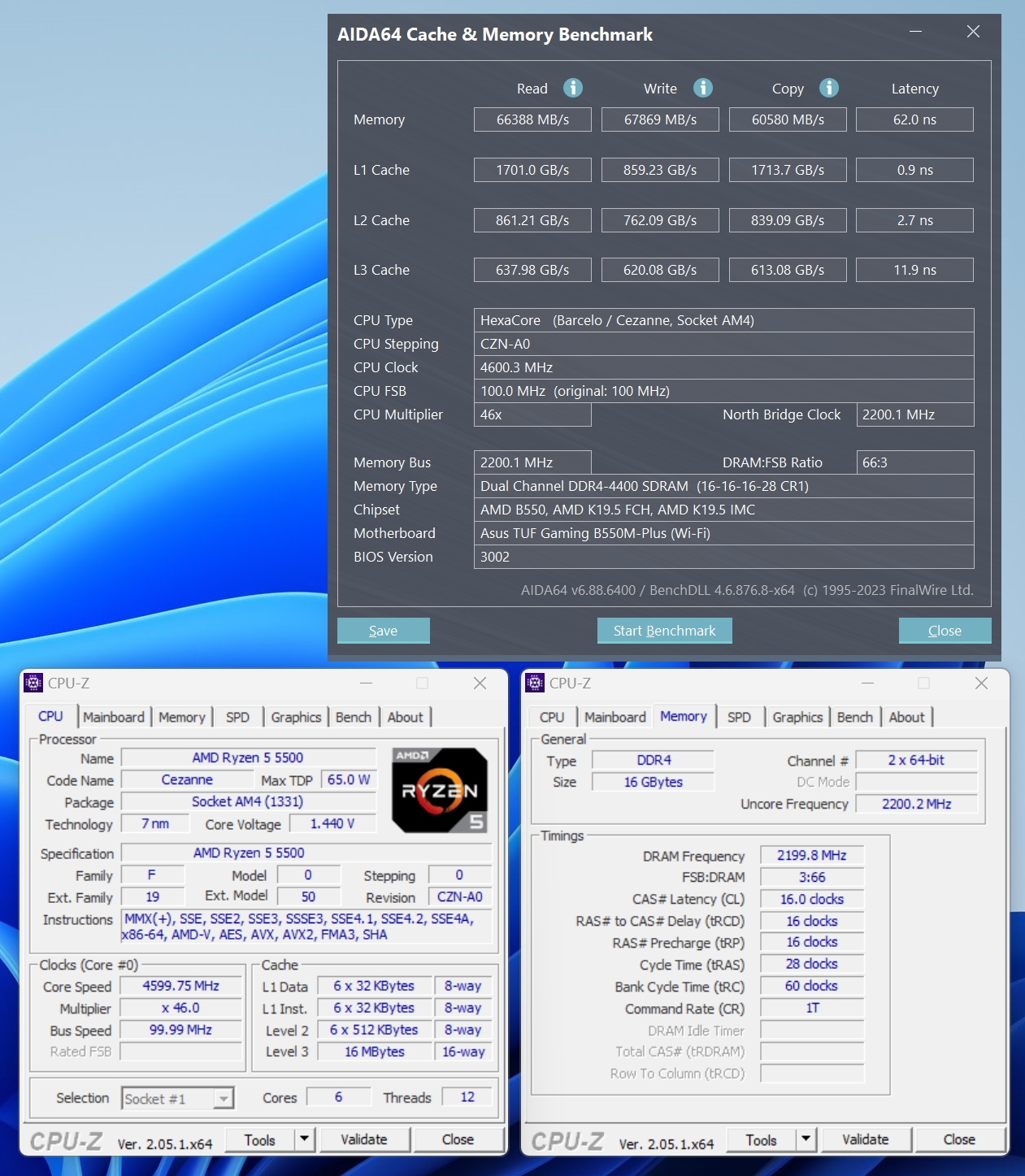This screenshot has height=1176, width=1025.
Task: Open Tools dropdown arrow in CPU-Z CPU-tab window
Action: click(x=304, y=1139)
